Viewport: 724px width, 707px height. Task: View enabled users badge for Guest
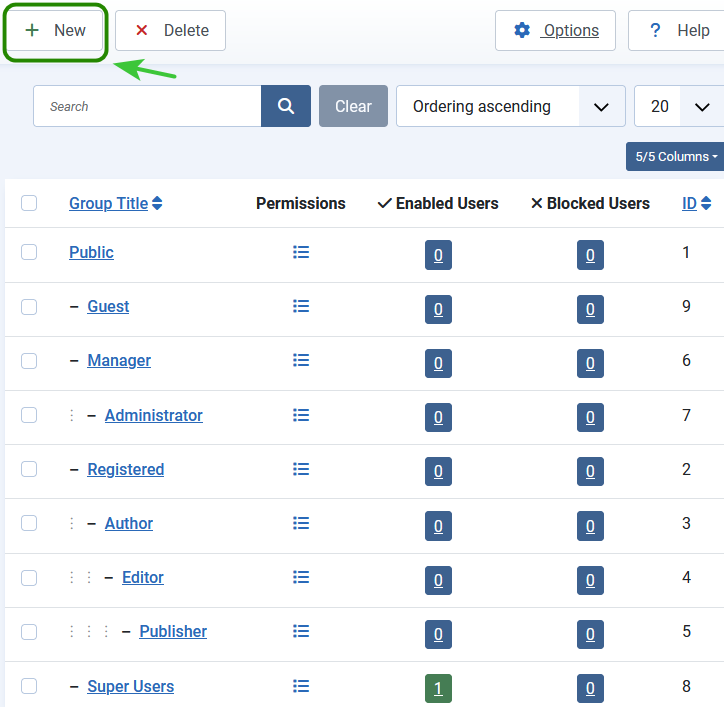438,309
